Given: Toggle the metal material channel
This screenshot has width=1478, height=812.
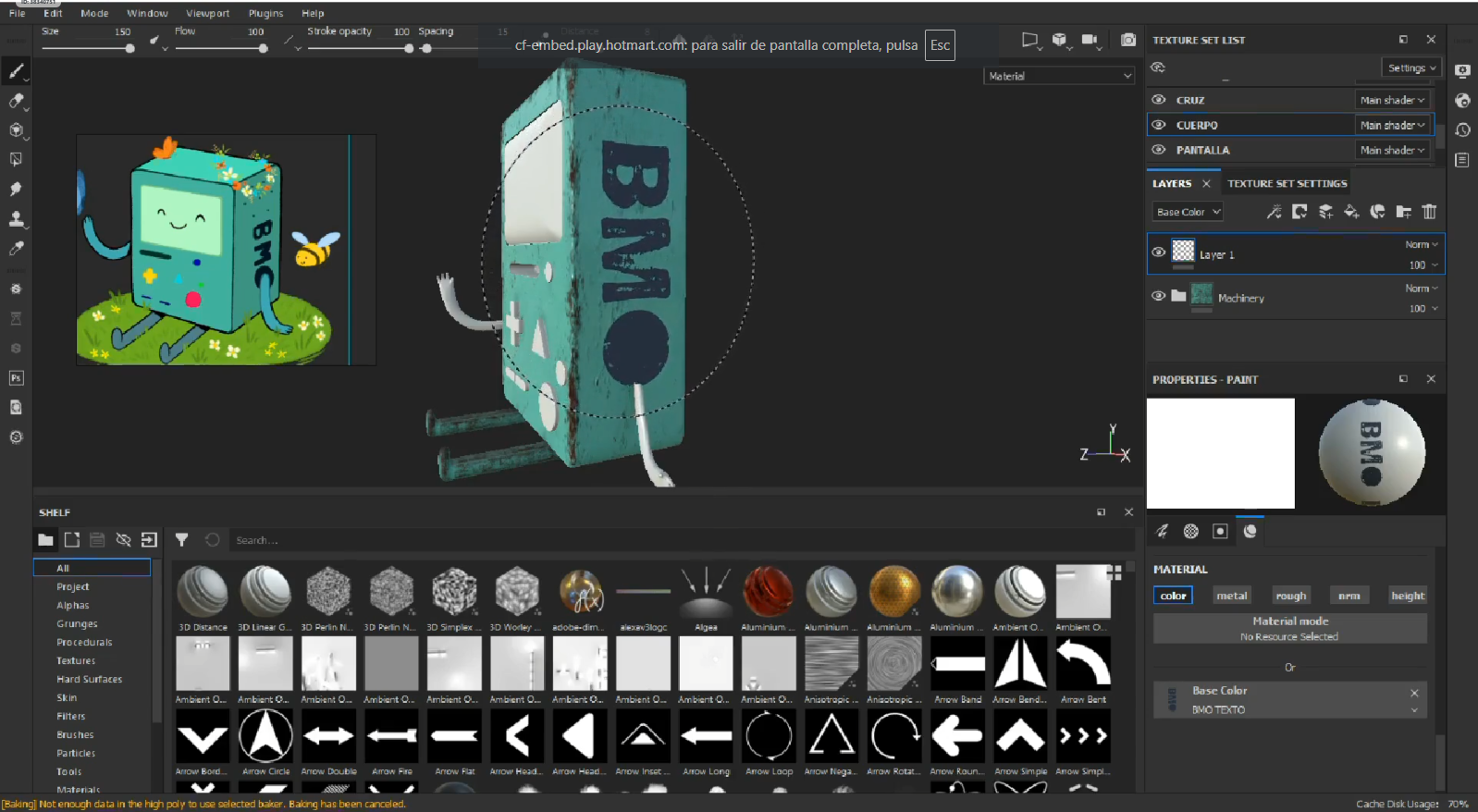Looking at the screenshot, I should coord(1232,596).
